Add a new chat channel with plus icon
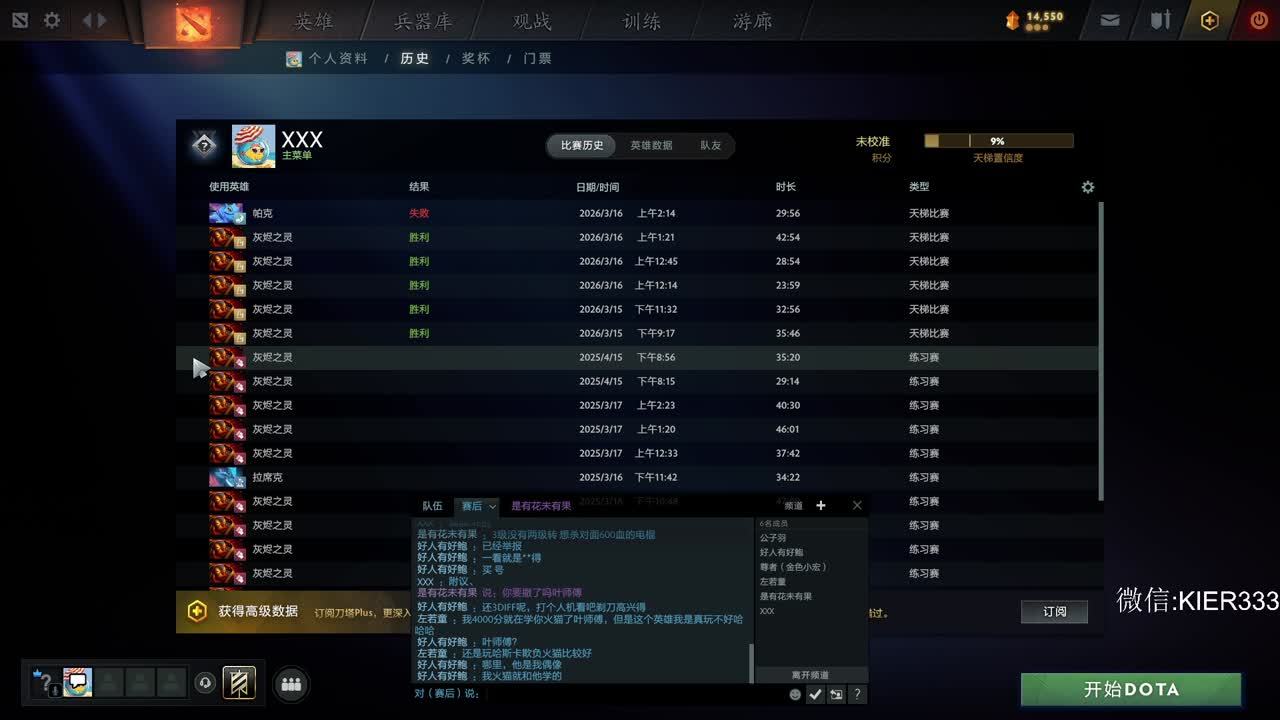1280x720 pixels. coord(821,506)
